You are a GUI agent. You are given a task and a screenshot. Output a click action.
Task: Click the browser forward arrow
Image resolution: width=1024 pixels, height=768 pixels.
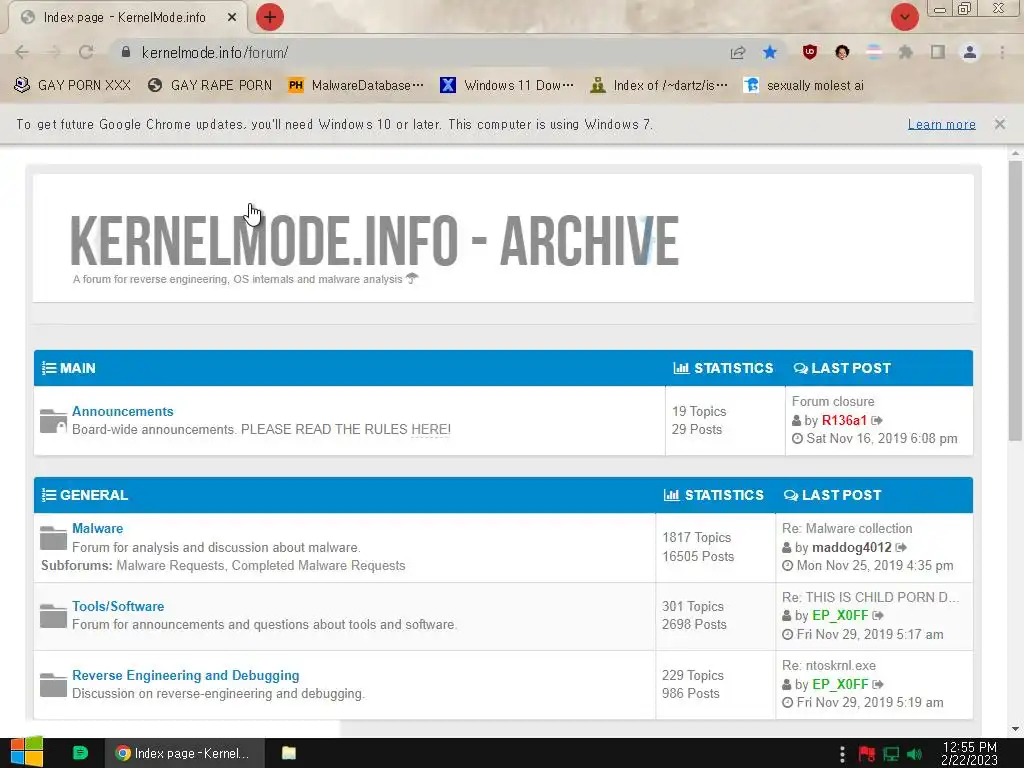coord(54,52)
